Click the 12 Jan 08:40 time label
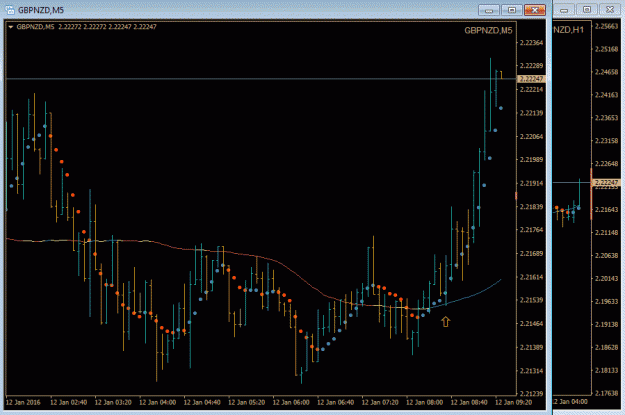 click(x=469, y=402)
